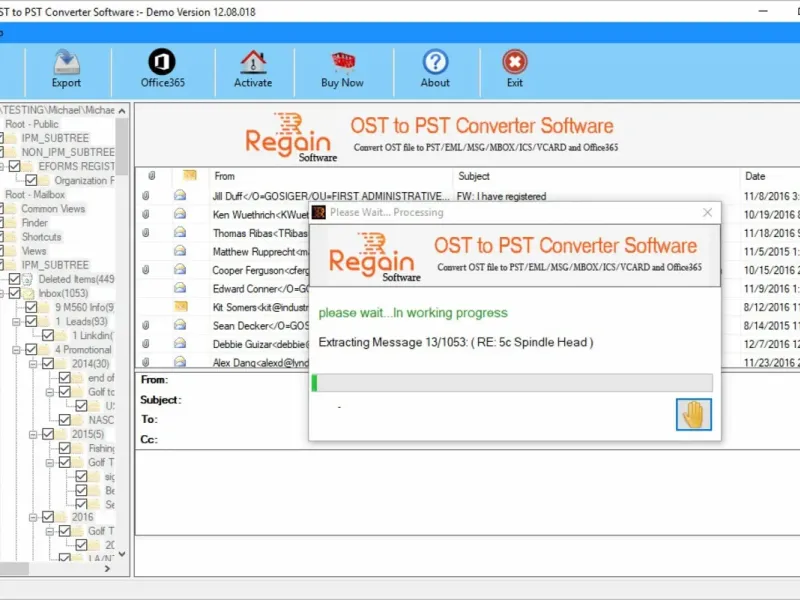800x600 pixels.
Task: Click envelope icon of Thomas Ribas email
Action: click(180, 233)
